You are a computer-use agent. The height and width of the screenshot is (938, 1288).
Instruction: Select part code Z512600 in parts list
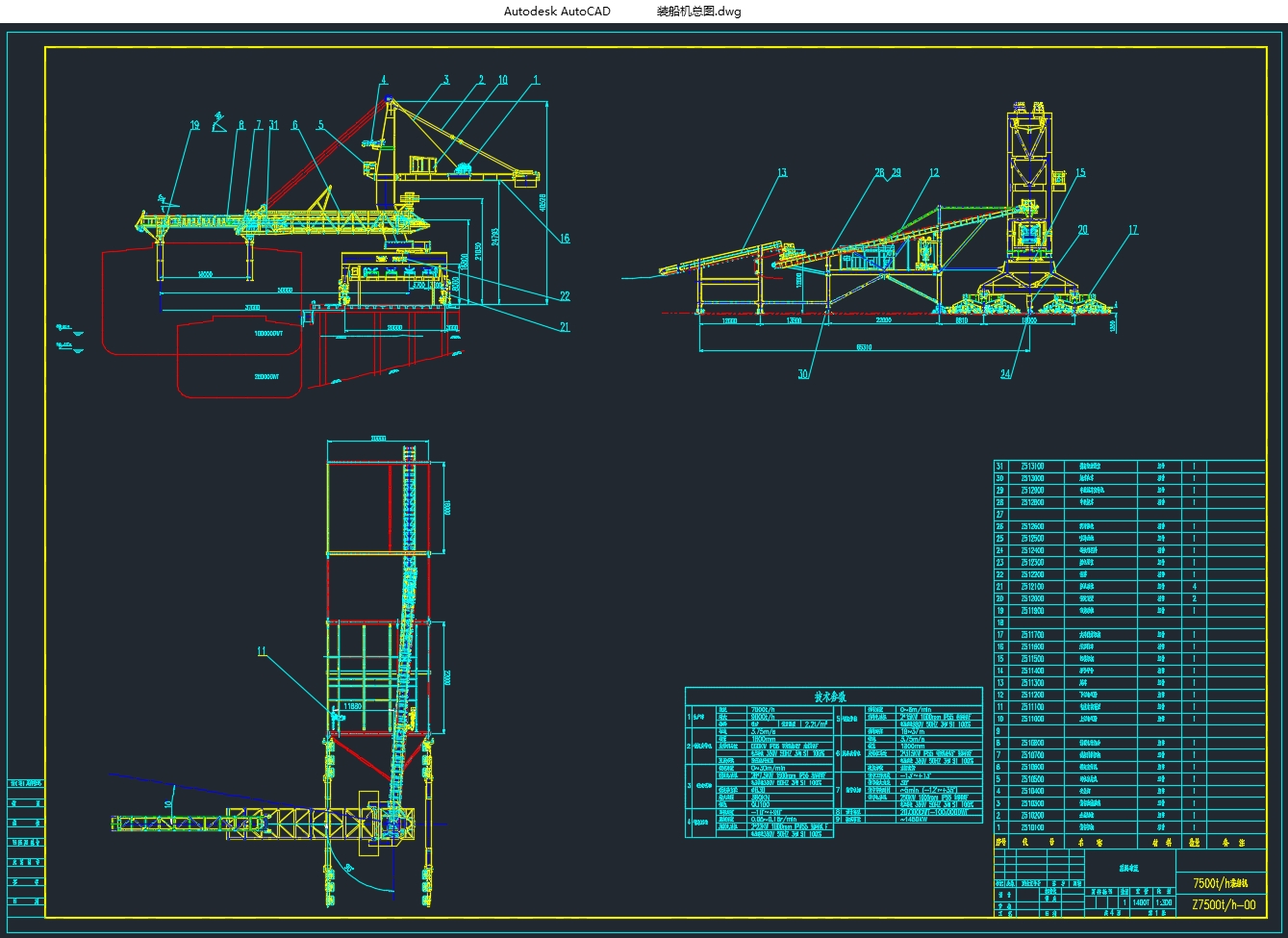(x=1033, y=526)
